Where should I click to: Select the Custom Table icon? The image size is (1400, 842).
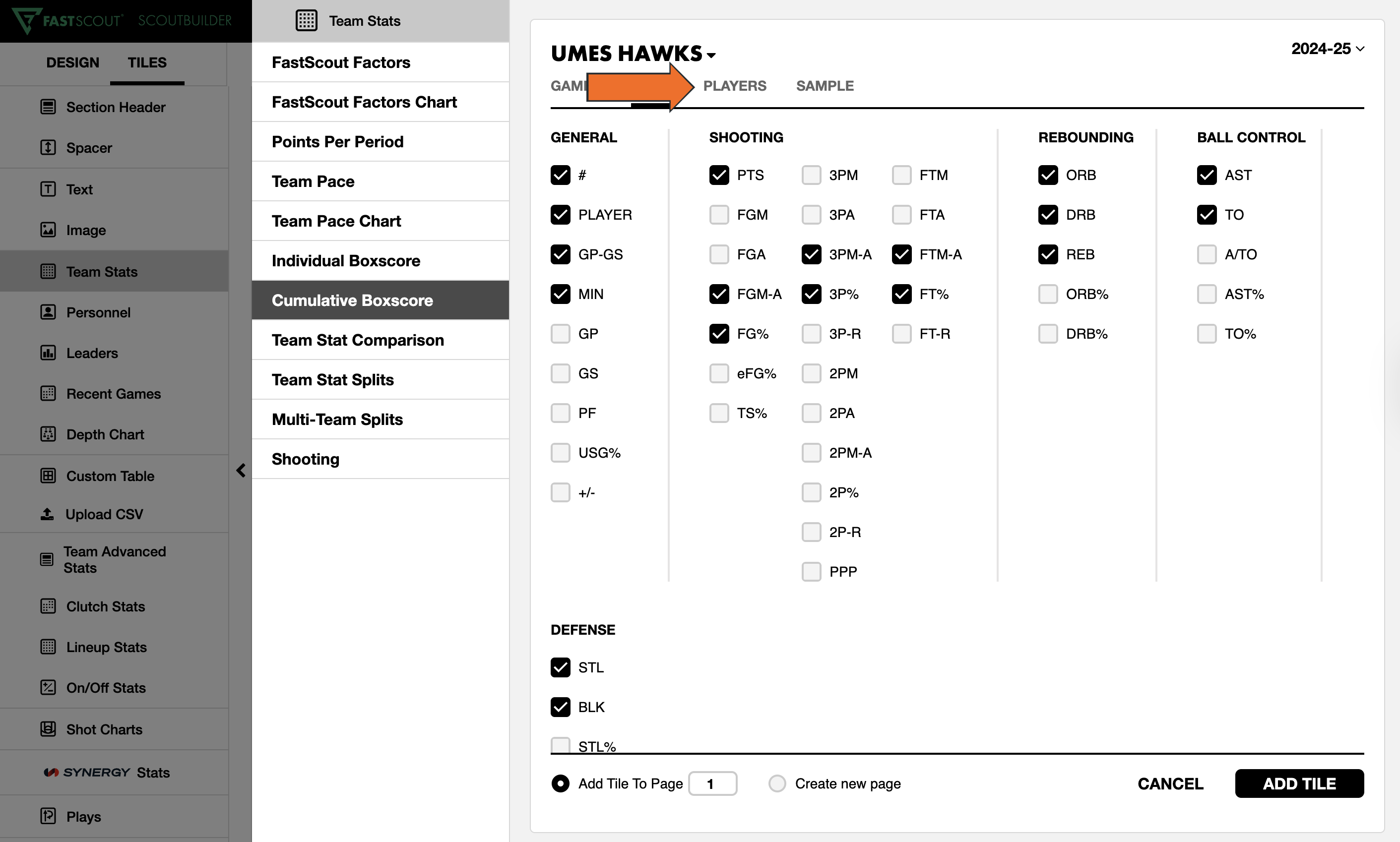(48, 476)
